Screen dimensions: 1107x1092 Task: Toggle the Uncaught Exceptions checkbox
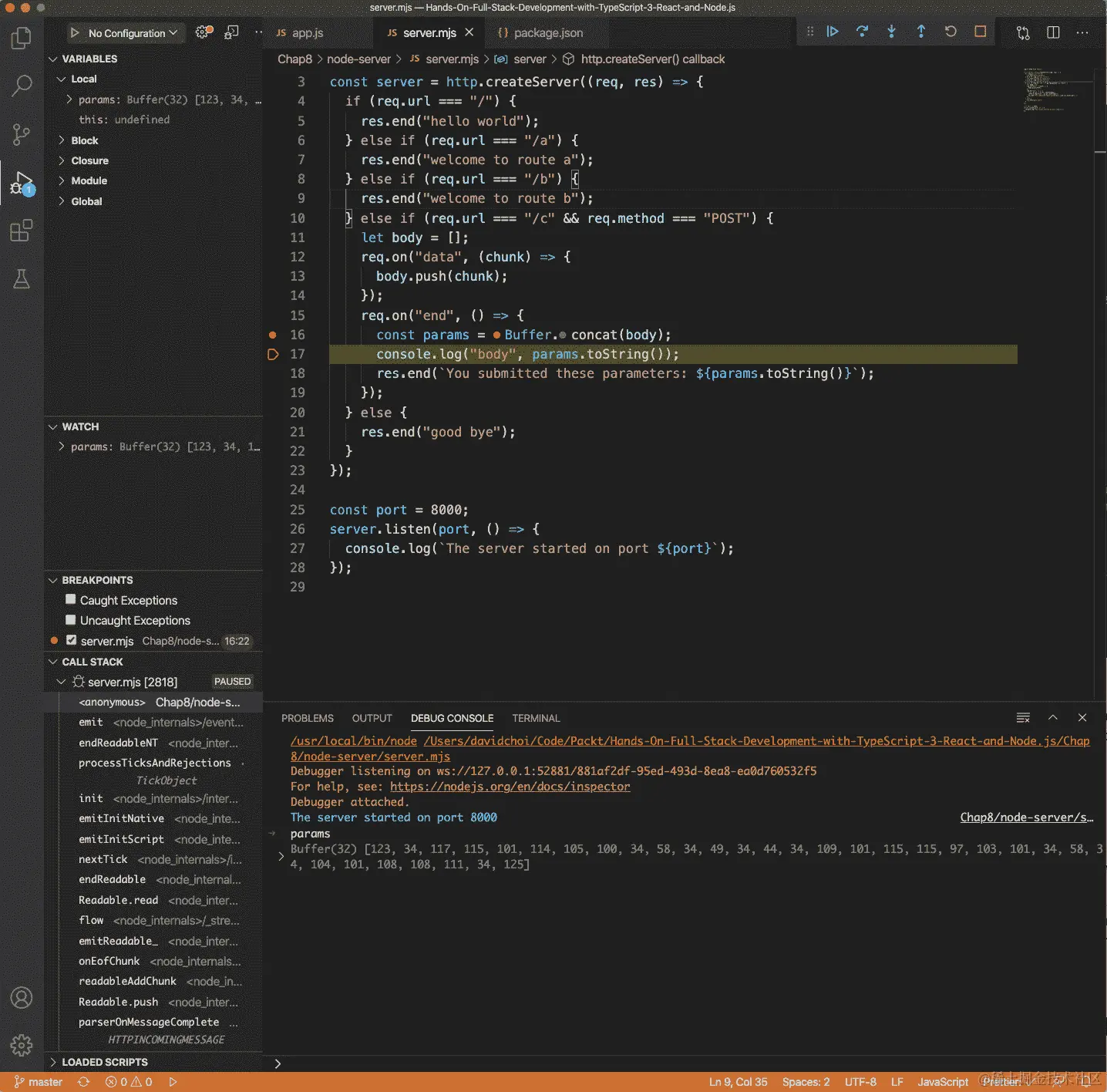(71, 619)
